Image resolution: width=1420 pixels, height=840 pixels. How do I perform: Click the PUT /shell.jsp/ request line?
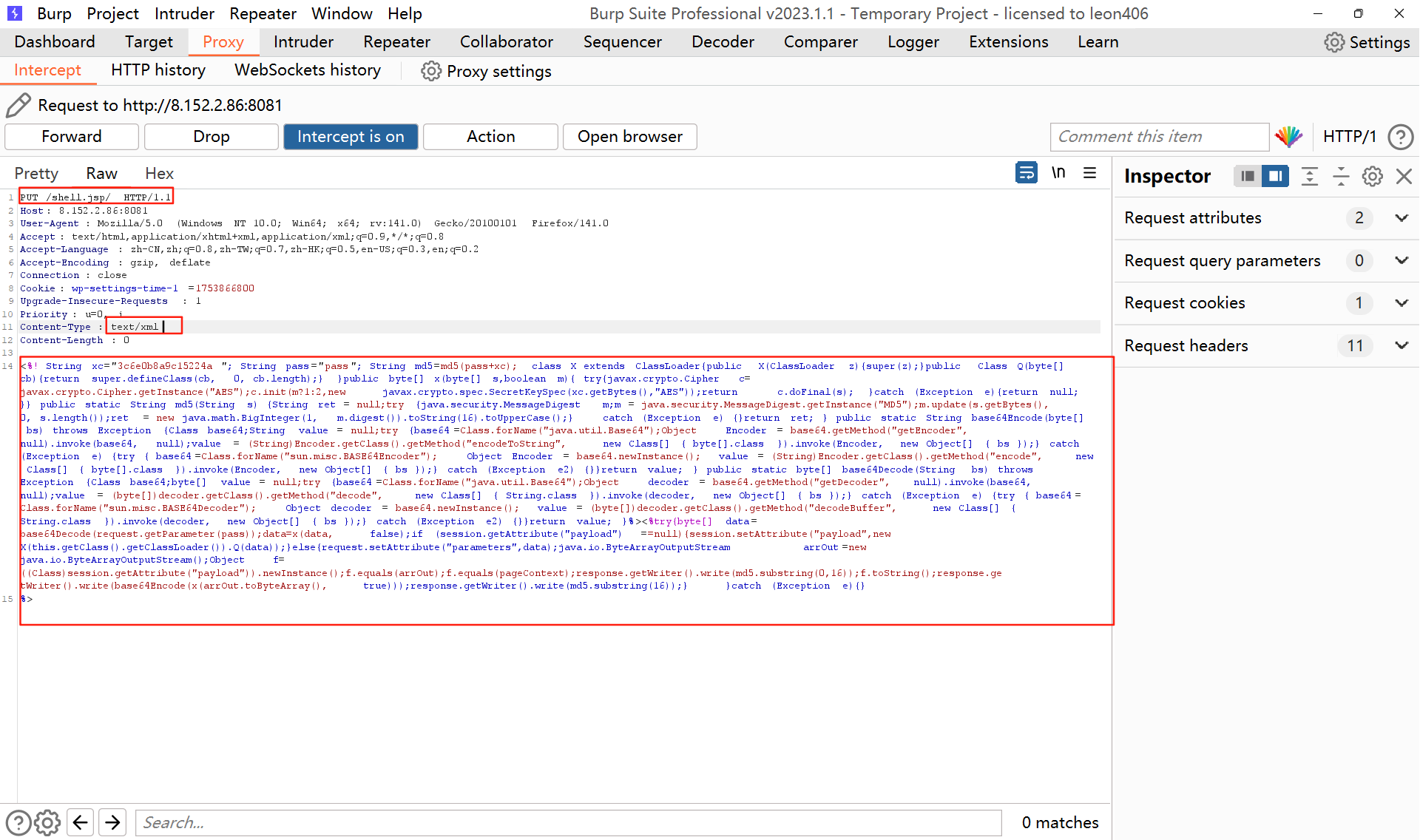tap(95, 197)
